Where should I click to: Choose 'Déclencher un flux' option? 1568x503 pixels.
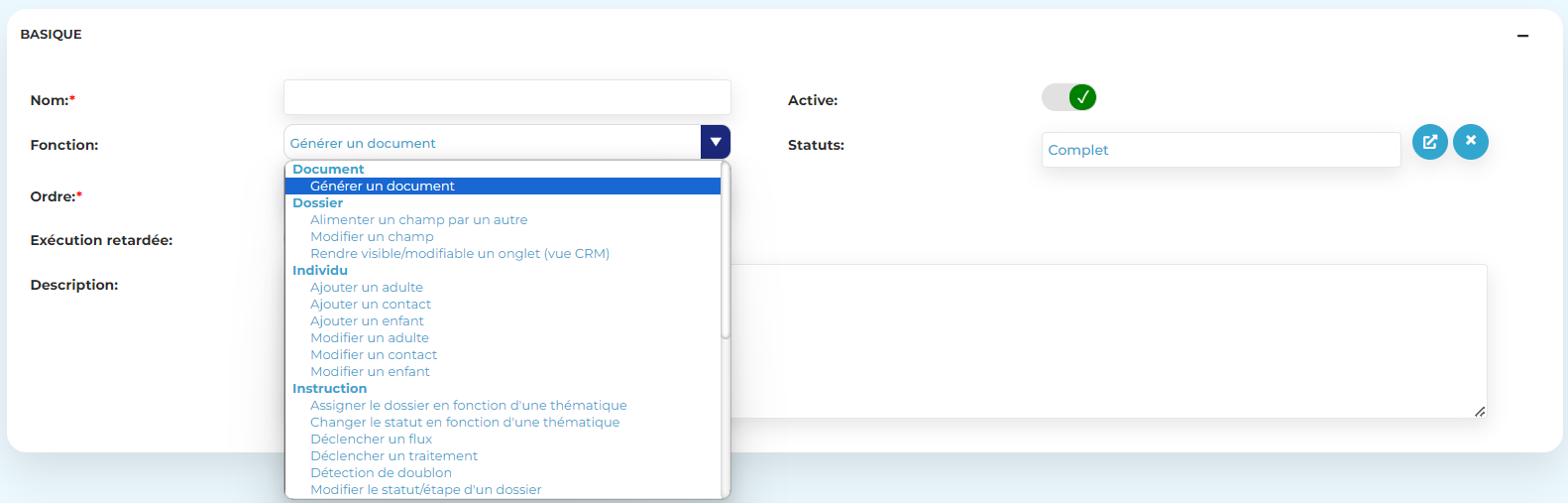coord(371,440)
